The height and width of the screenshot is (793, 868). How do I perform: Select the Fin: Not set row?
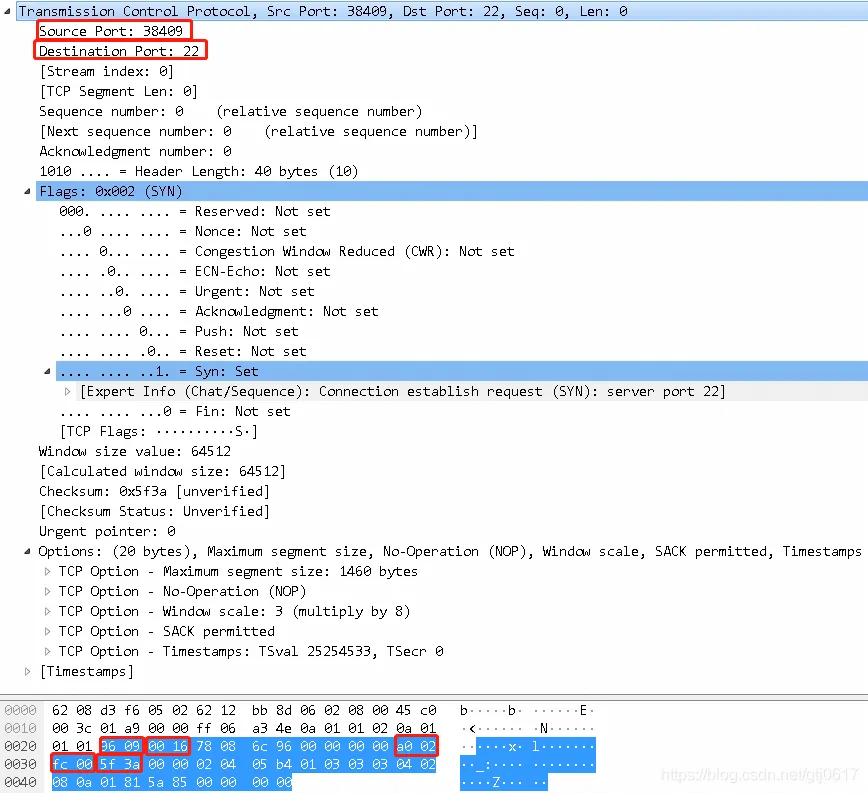[175, 411]
